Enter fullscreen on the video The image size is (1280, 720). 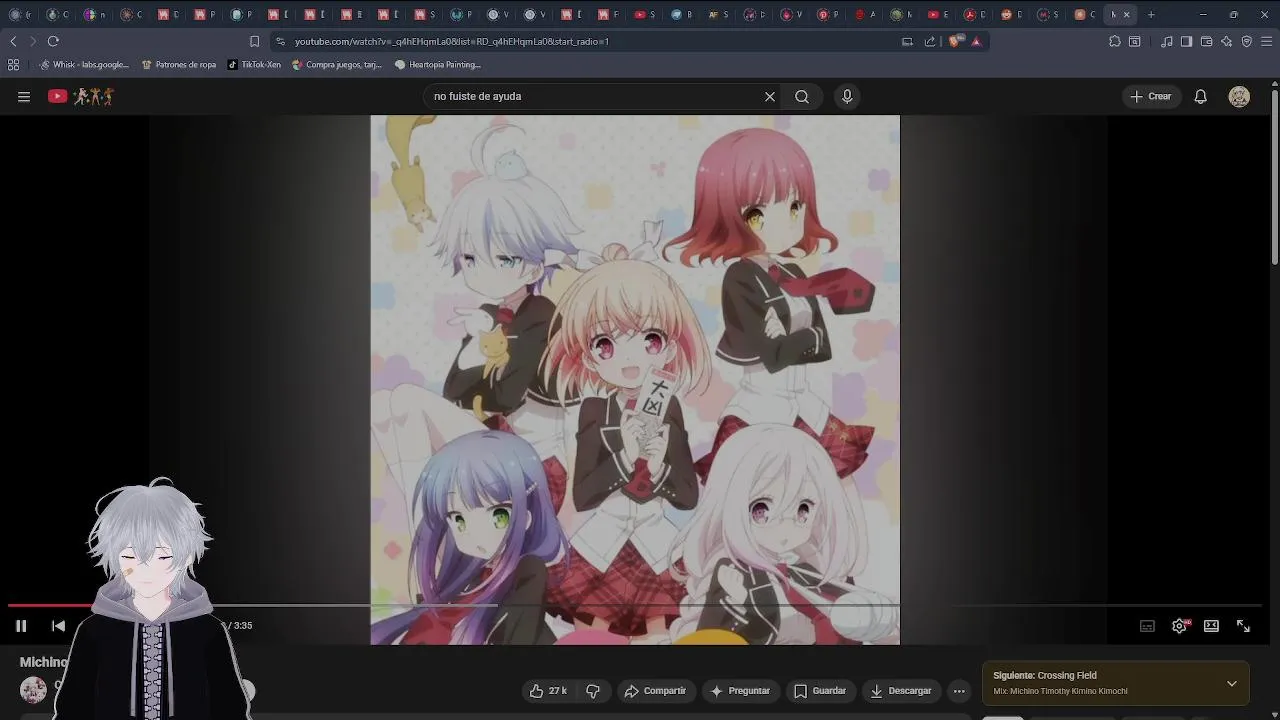pos(1243,626)
